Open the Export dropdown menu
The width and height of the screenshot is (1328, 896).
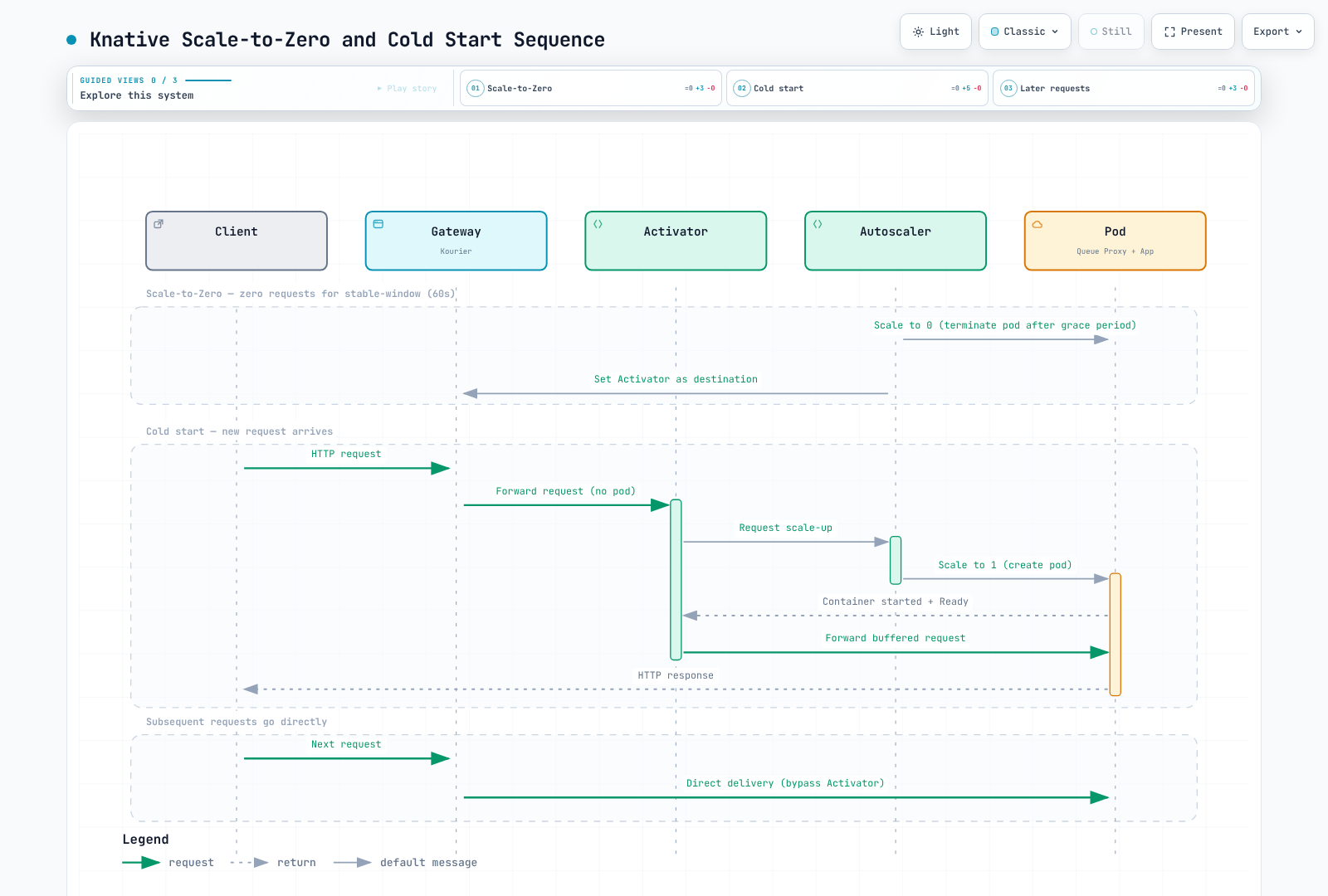pos(1277,32)
